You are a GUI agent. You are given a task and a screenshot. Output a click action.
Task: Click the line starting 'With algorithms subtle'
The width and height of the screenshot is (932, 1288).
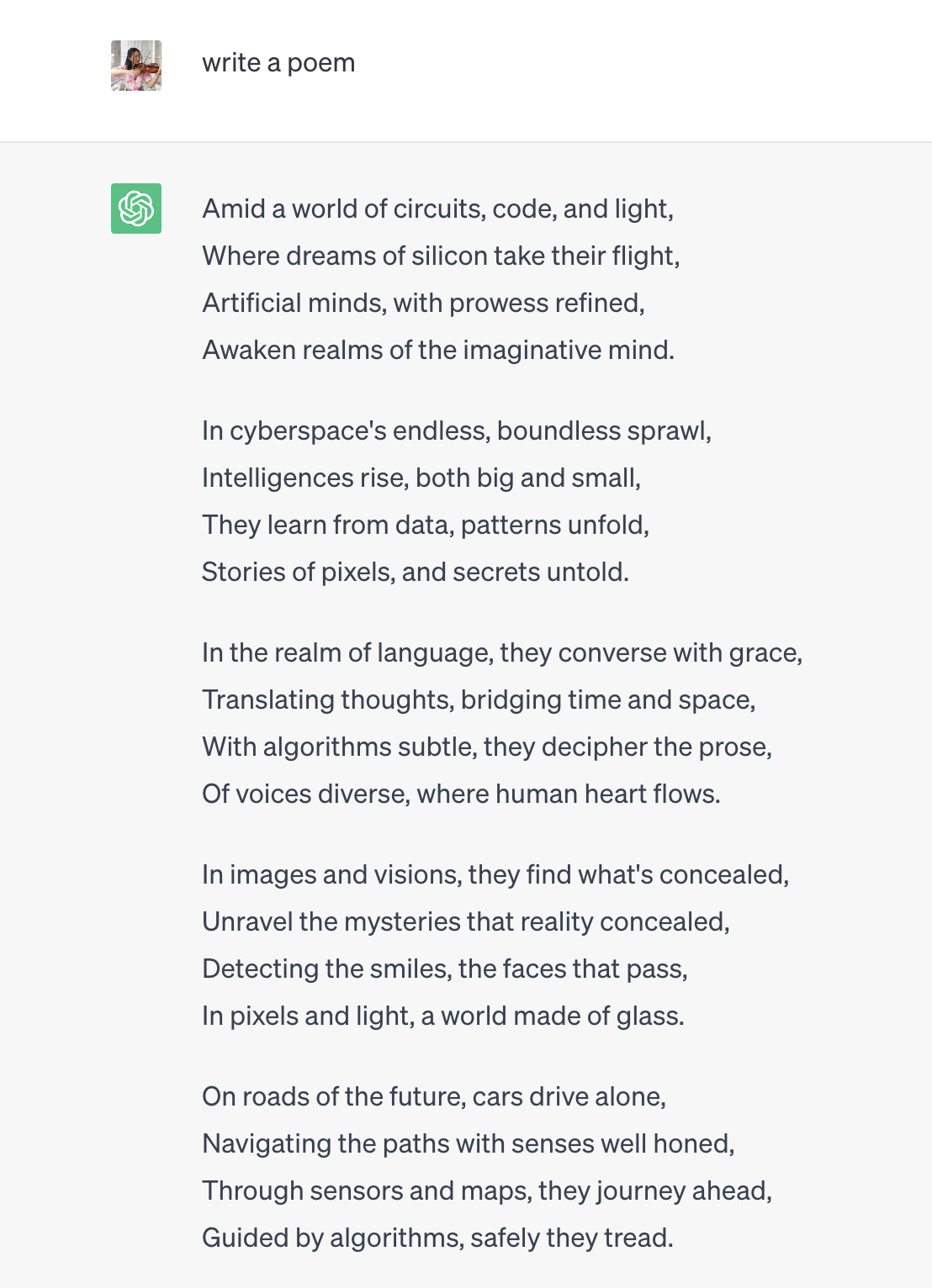(487, 747)
